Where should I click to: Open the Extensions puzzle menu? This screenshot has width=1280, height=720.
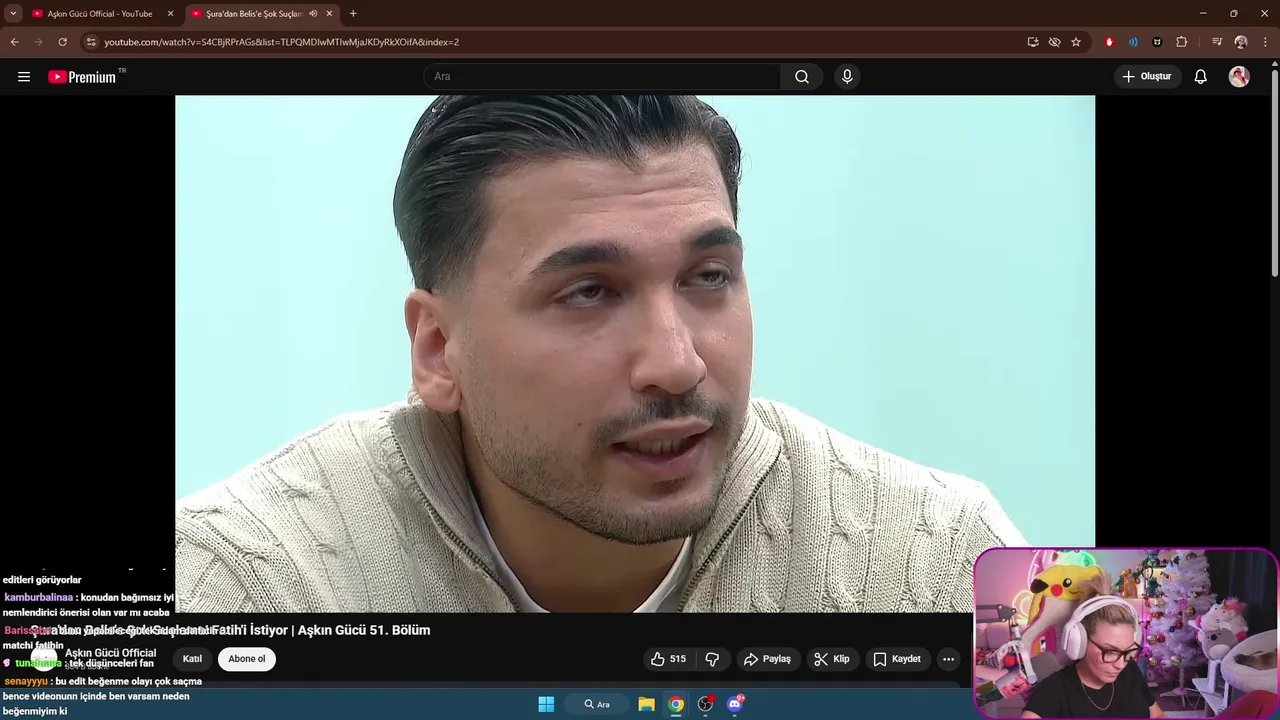pyautogui.click(x=1181, y=42)
